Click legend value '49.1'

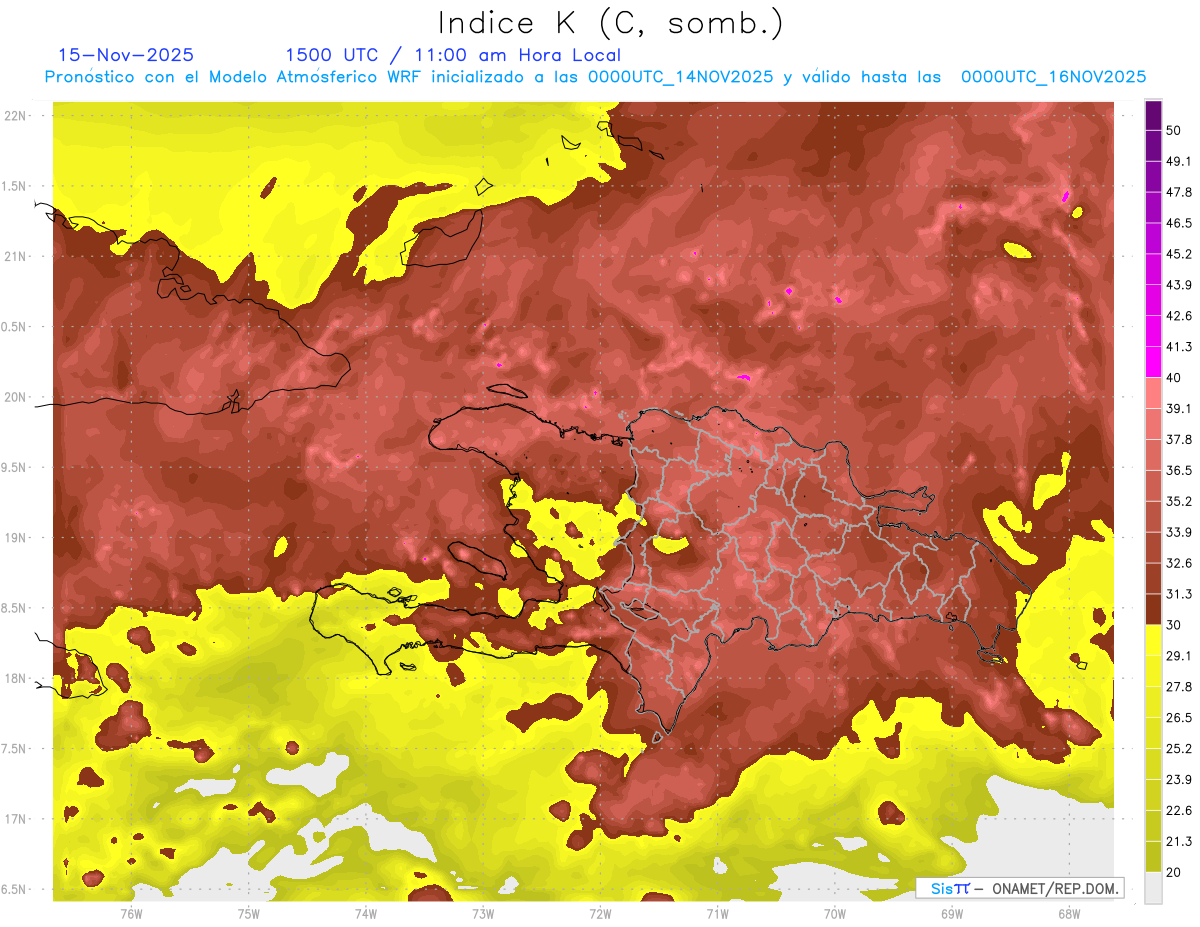(1179, 161)
